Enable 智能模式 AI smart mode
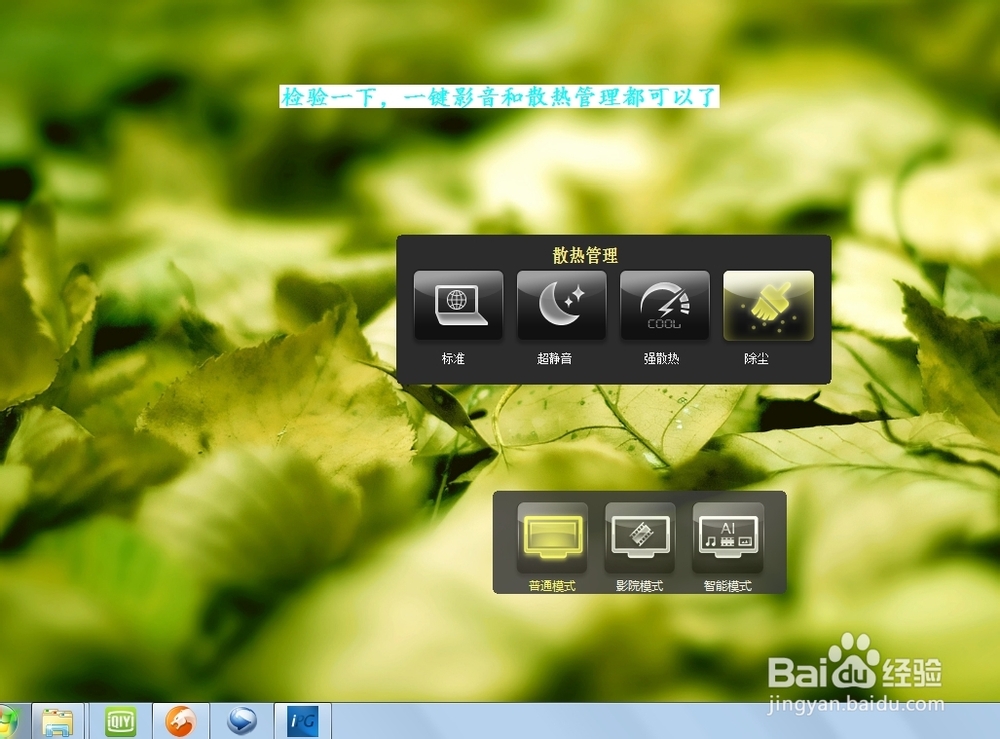The width and height of the screenshot is (1000, 739). click(x=728, y=537)
